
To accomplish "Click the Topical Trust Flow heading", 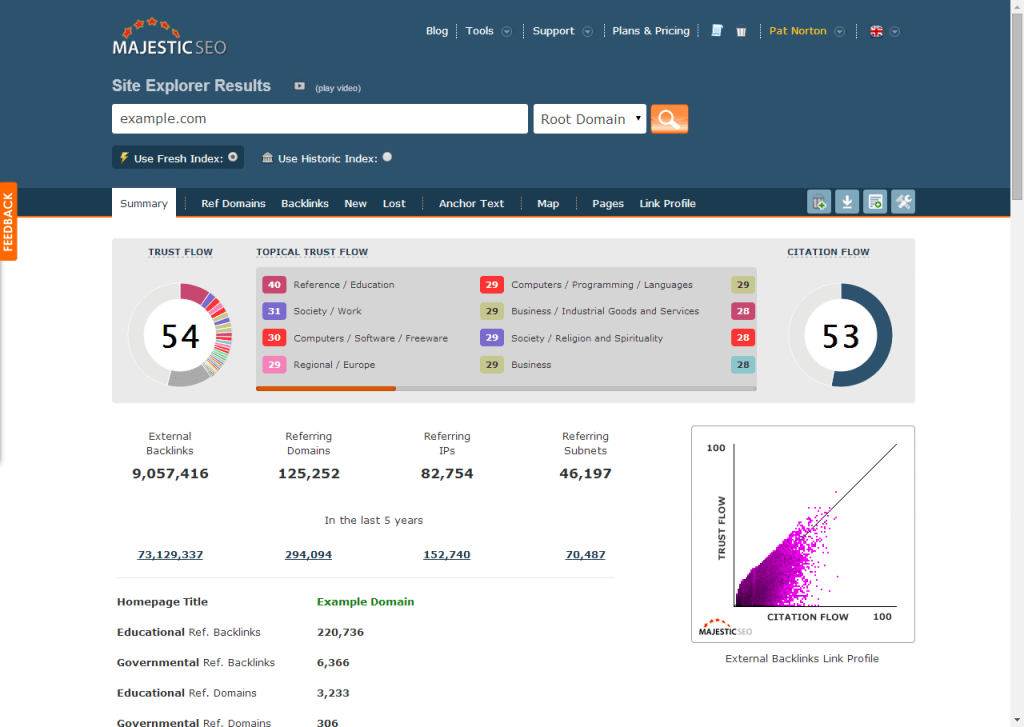I will coord(312,252).
